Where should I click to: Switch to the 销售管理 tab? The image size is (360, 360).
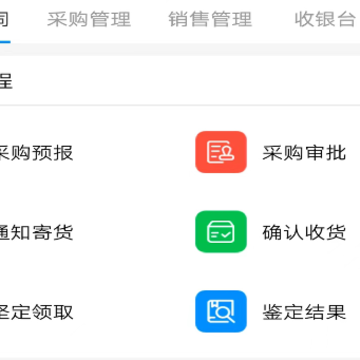(210, 19)
